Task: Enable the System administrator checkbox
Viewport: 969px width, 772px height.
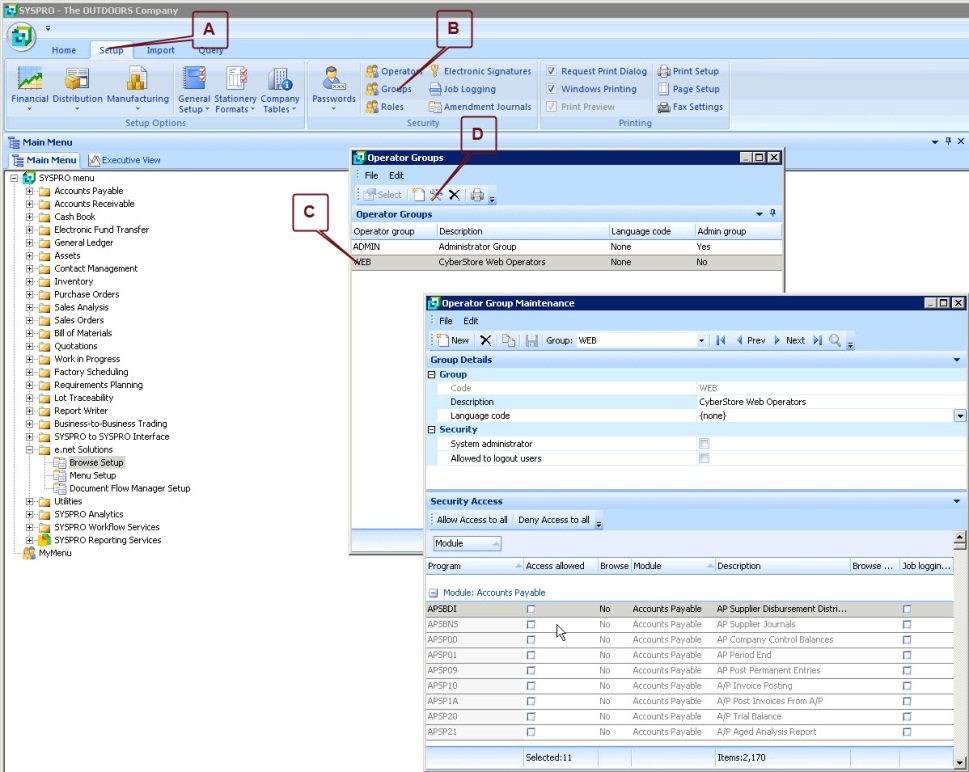Action: coord(704,444)
